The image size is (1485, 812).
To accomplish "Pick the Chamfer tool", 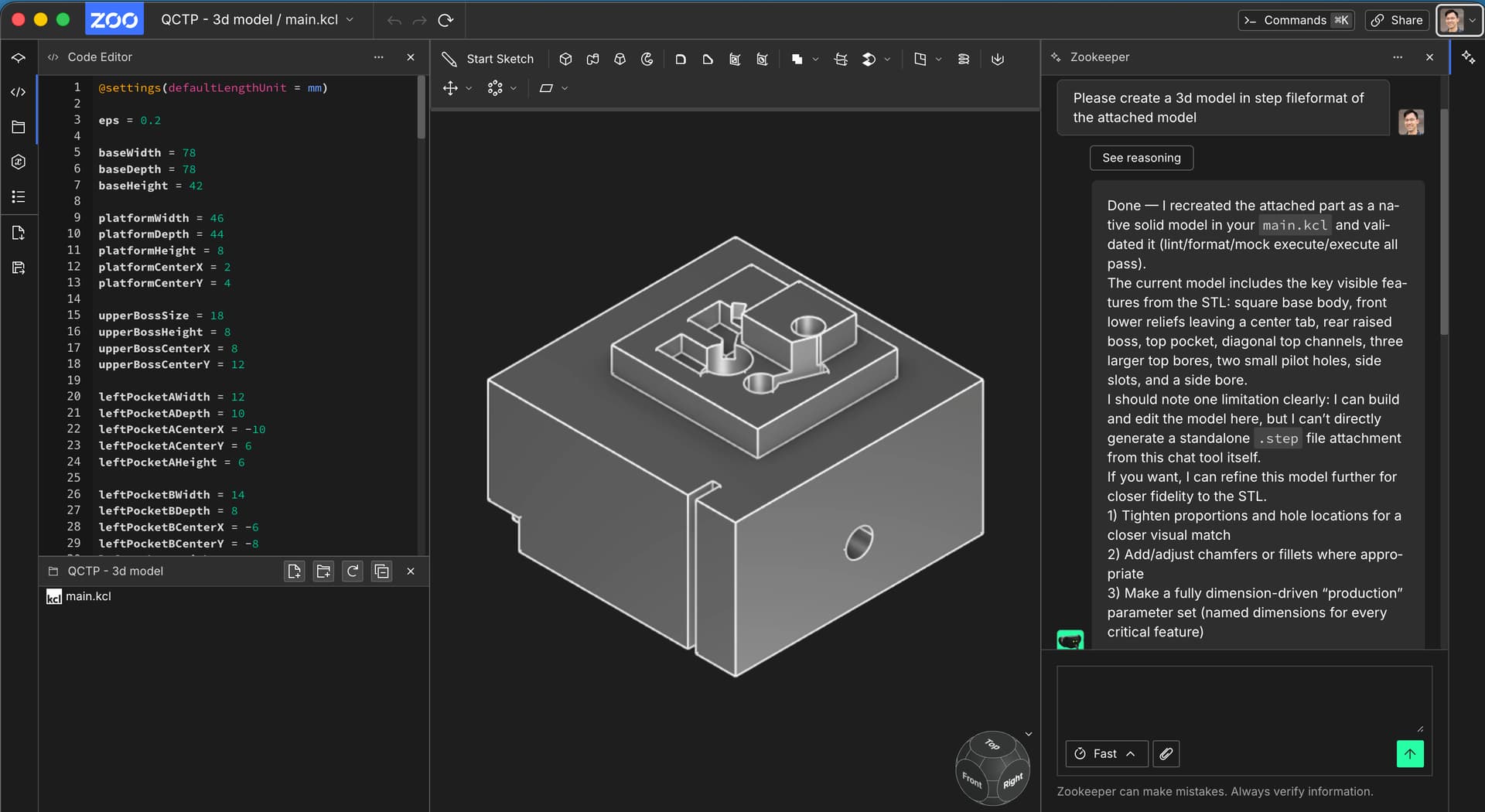I will pos(708,59).
